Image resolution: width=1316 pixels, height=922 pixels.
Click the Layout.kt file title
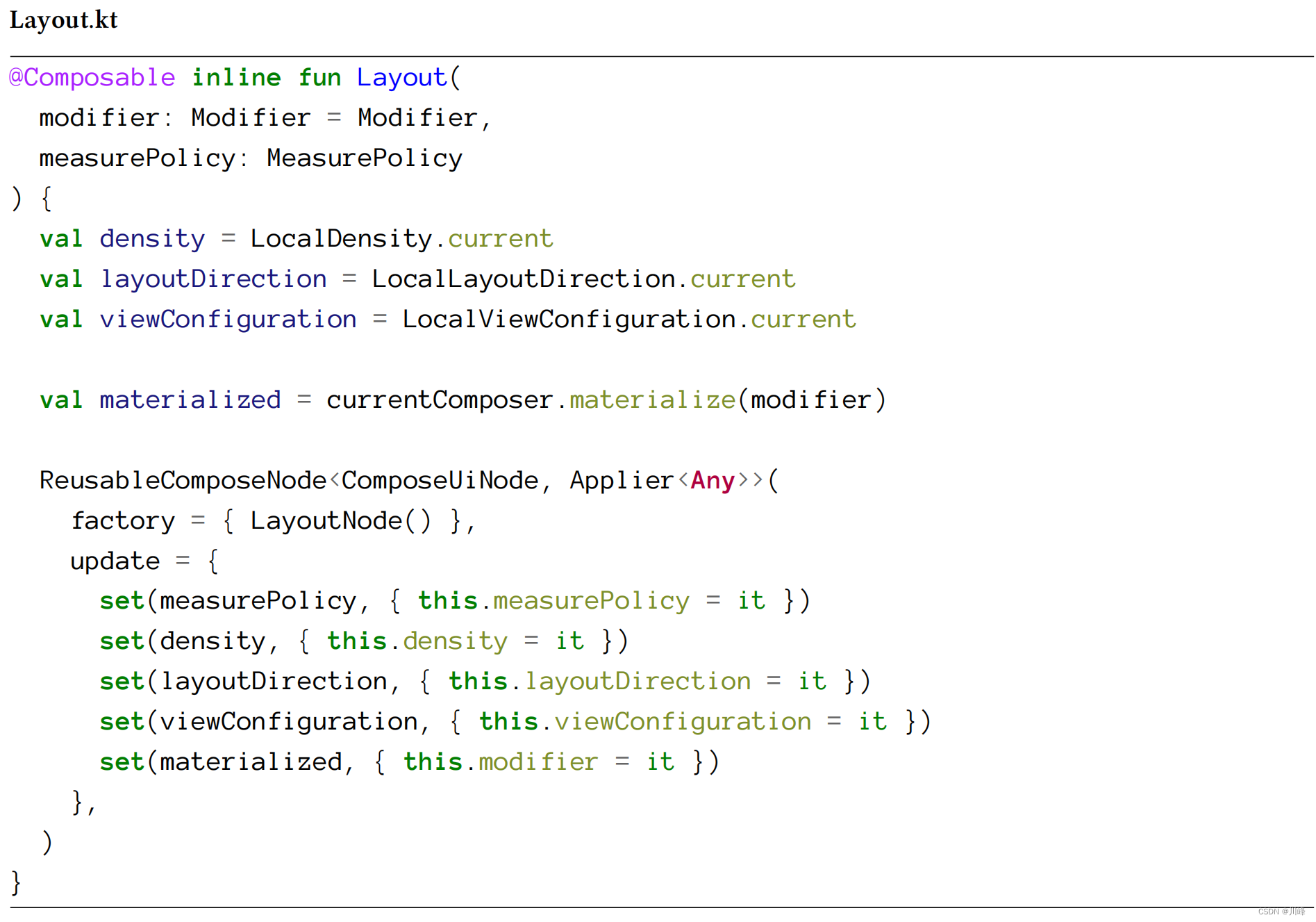pyautogui.click(x=64, y=20)
